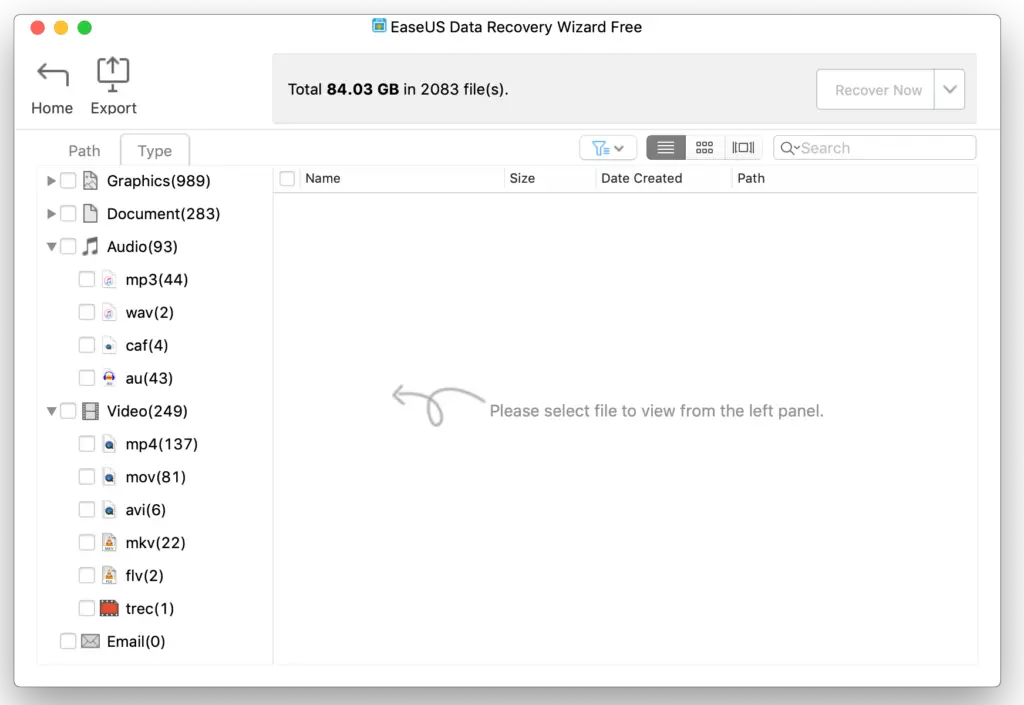Click the Recover Now button
Image resolution: width=1024 pixels, height=705 pixels.
tap(876, 89)
